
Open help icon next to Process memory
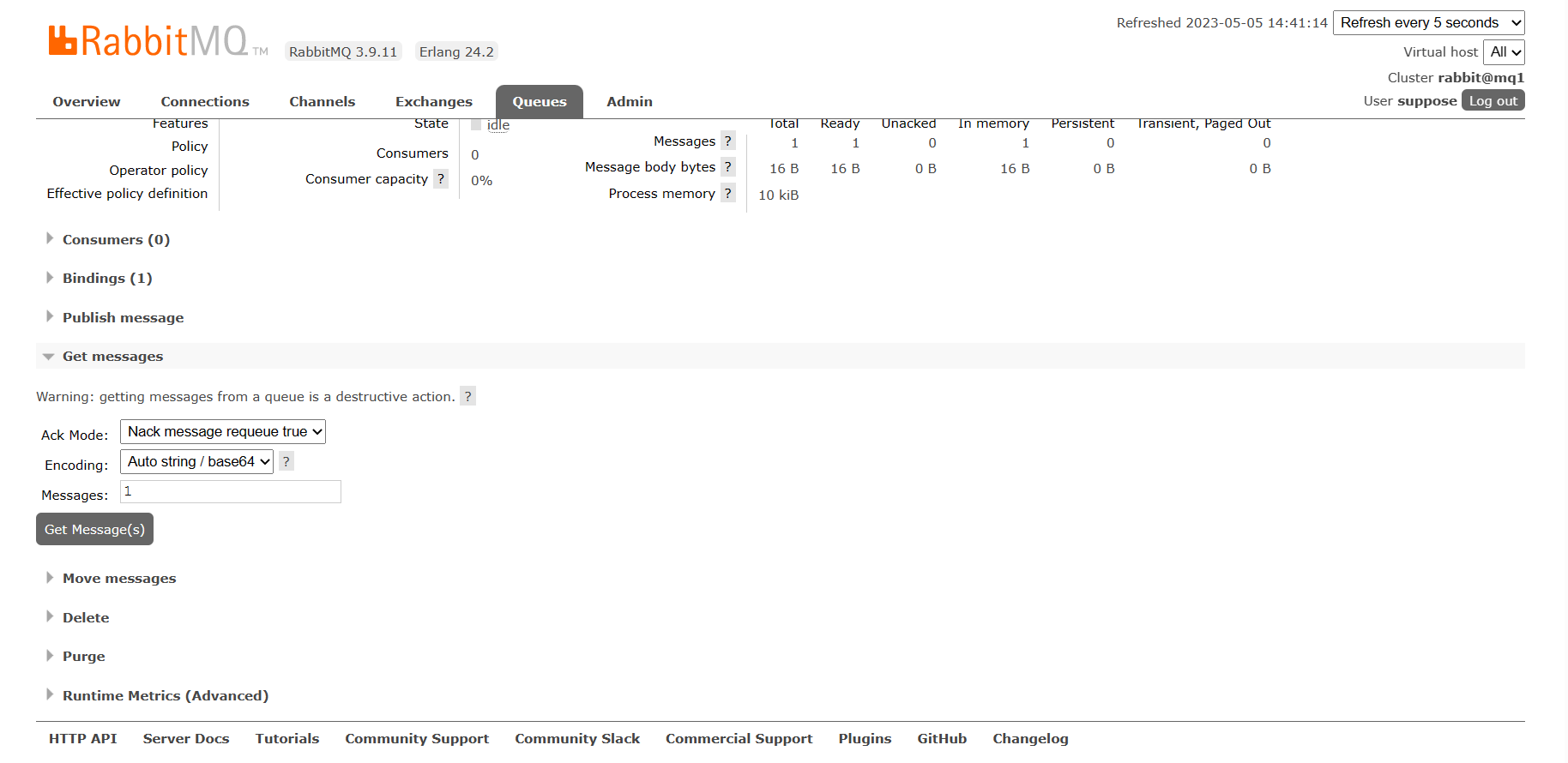pos(727,193)
